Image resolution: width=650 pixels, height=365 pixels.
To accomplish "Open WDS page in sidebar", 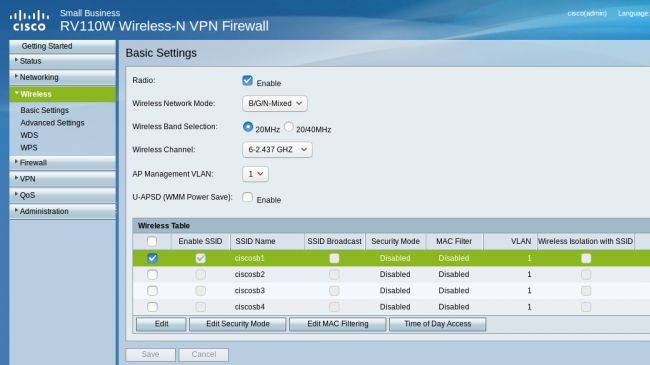I will coord(29,135).
